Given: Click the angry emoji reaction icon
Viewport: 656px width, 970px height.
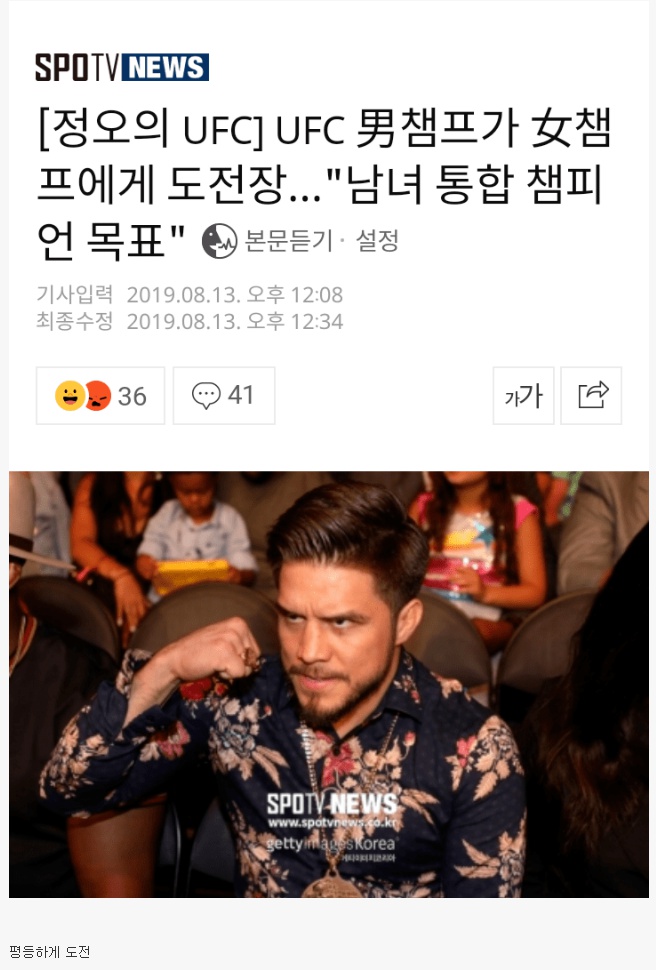Looking at the screenshot, I should click(97, 396).
